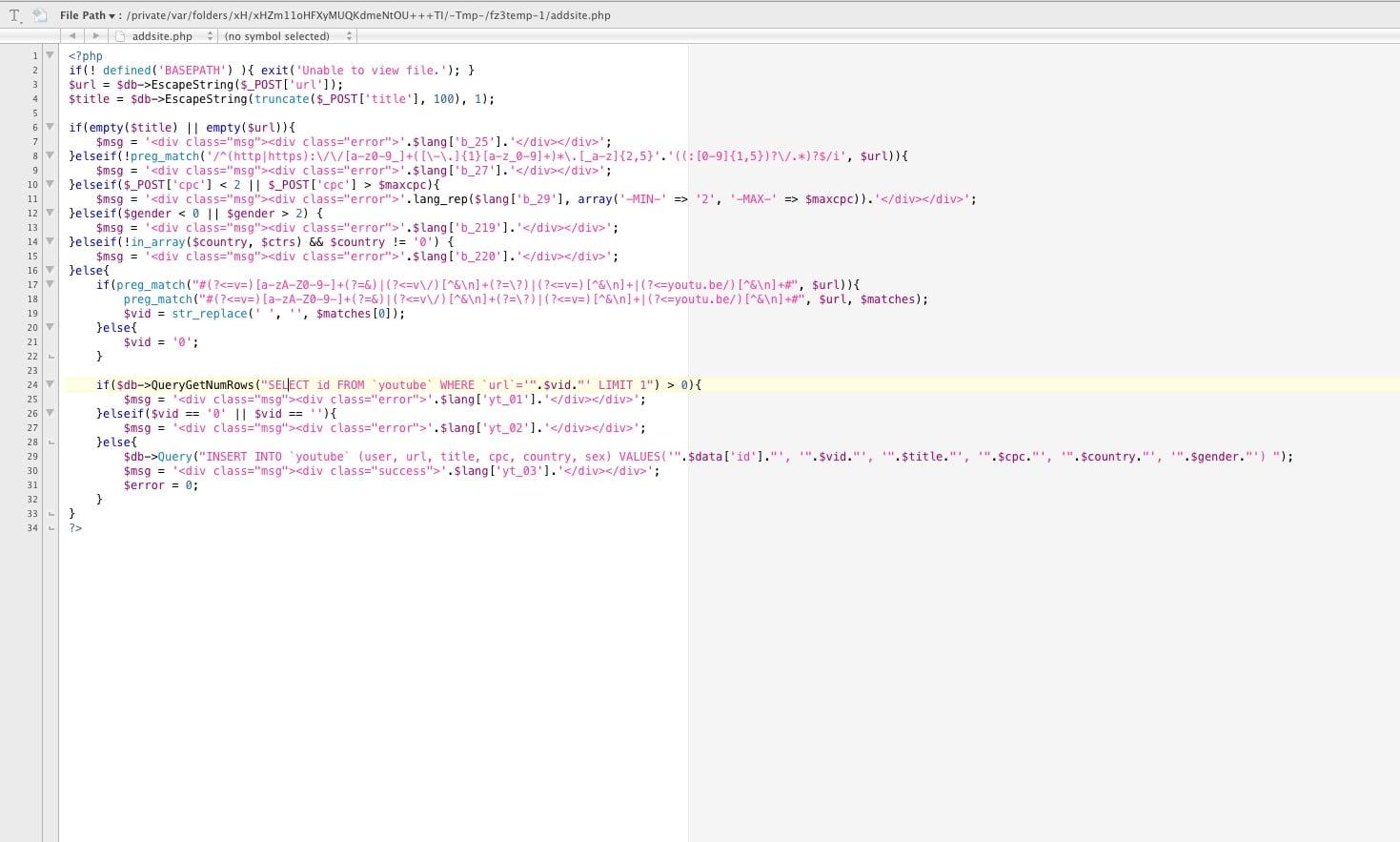This screenshot has height=842, width=1400.
Task: Collapse the code fold at line 6
Action: coord(51,127)
